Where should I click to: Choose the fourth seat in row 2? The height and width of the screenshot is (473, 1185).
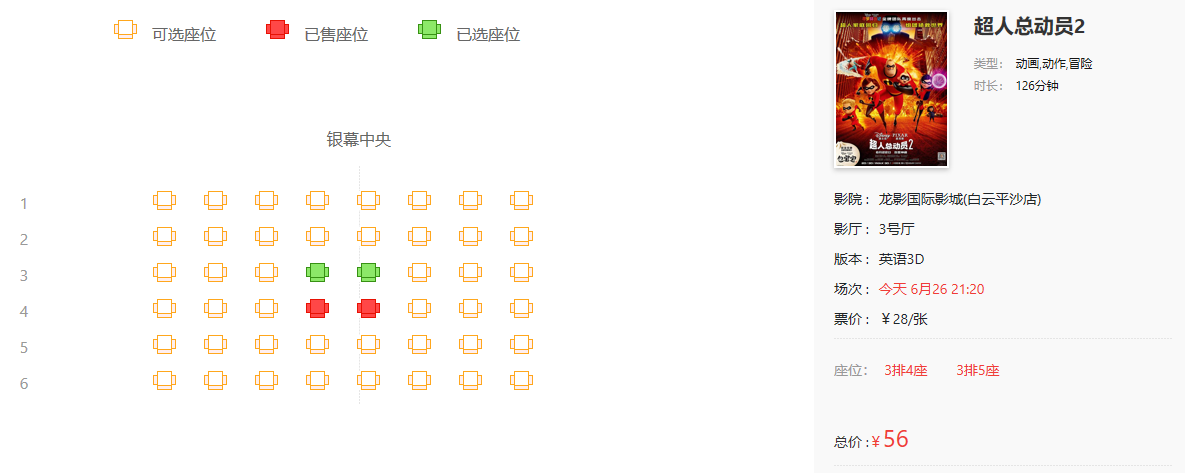tap(317, 236)
